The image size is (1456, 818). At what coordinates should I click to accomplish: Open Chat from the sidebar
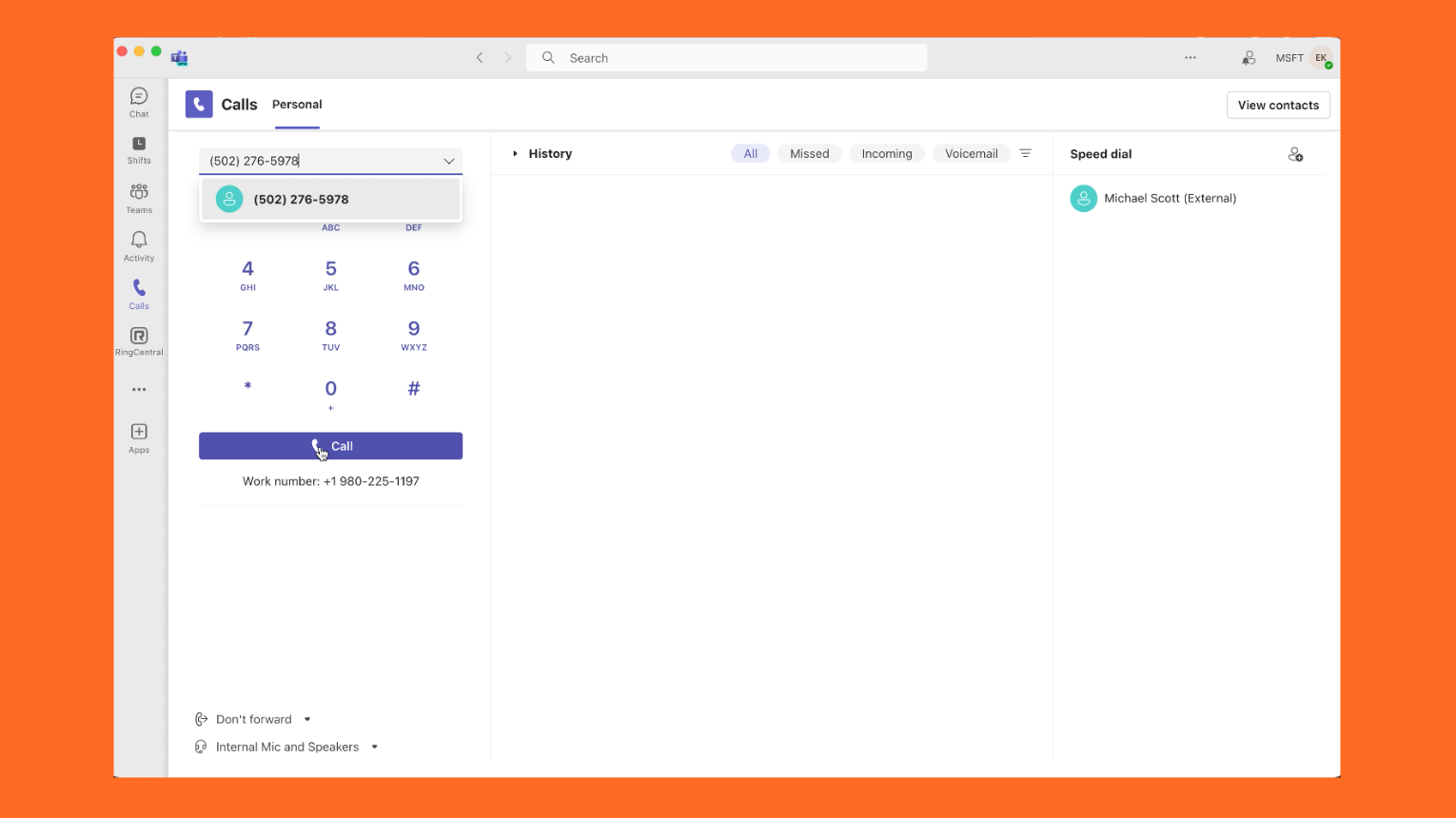139,102
